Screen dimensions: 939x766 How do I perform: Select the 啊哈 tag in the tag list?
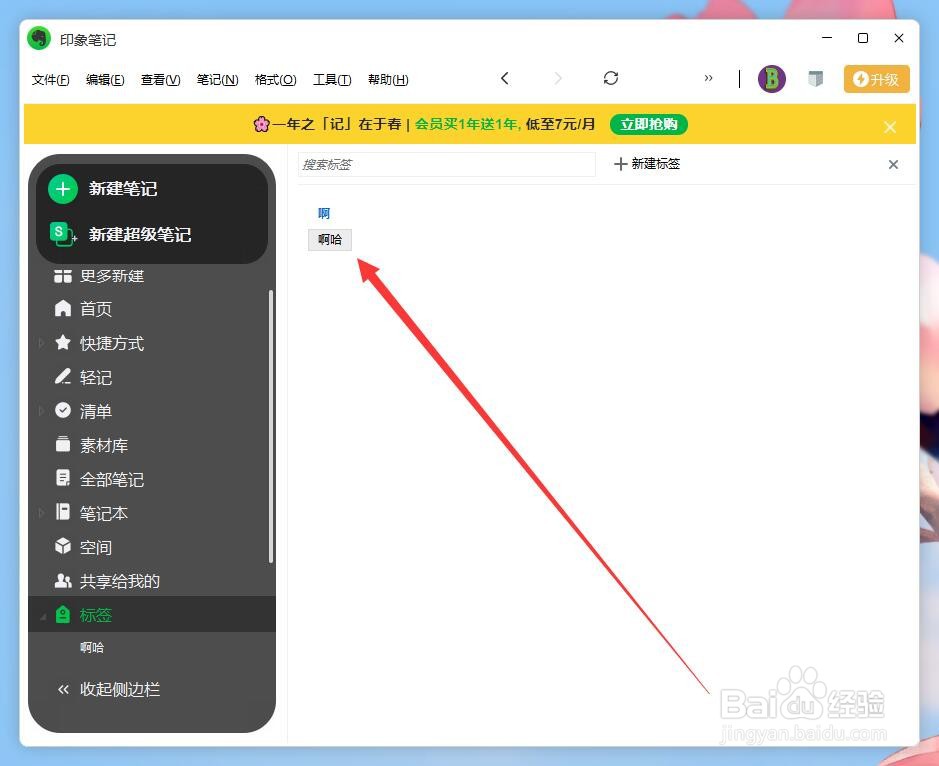click(330, 240)
